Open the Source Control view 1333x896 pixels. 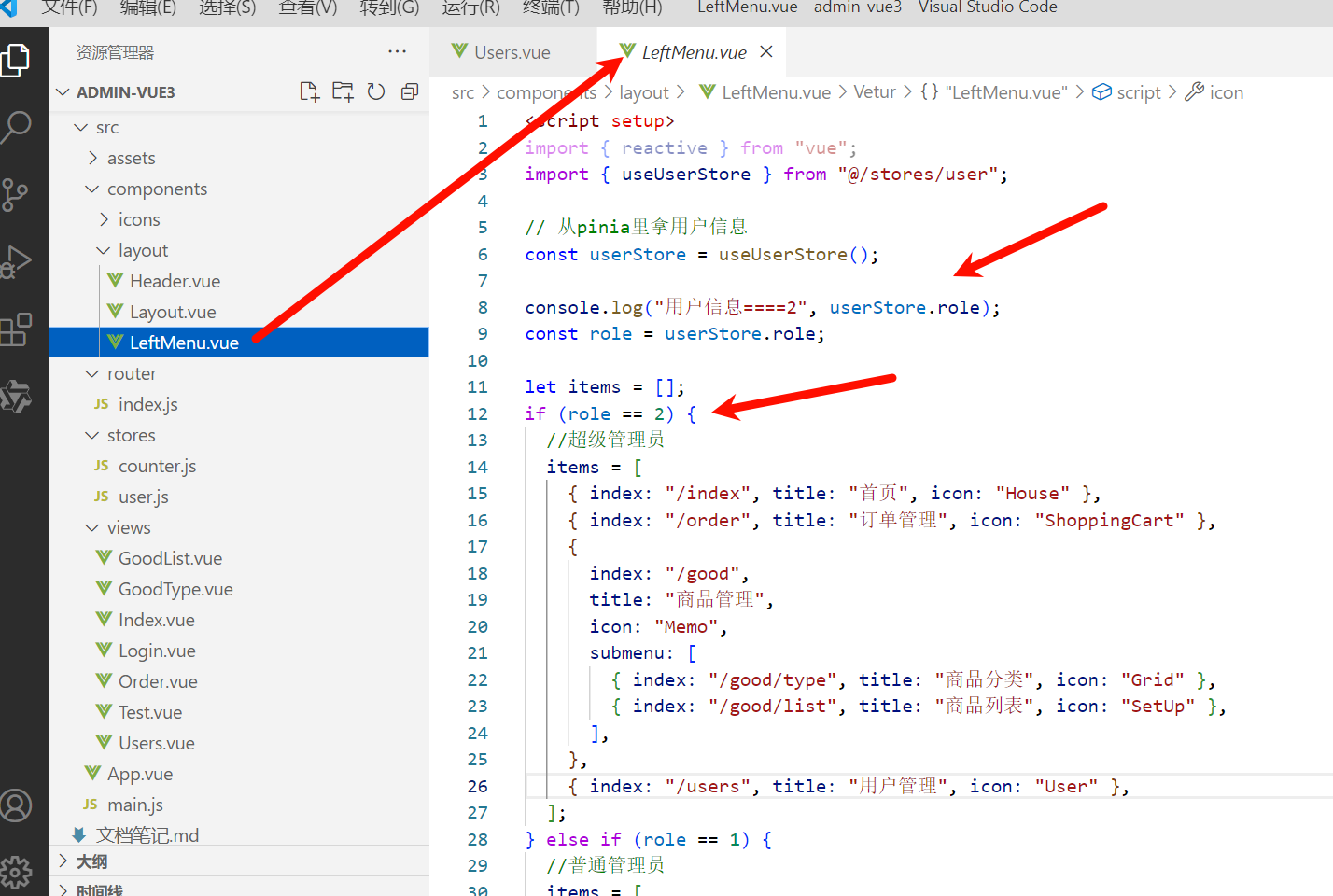[x=16, y=194]
